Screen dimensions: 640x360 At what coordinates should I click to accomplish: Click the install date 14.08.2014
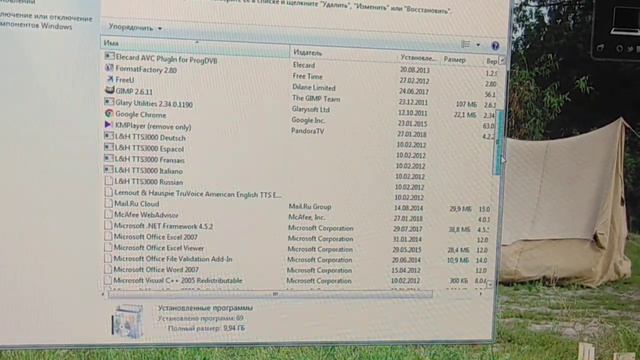coord(408,208)
